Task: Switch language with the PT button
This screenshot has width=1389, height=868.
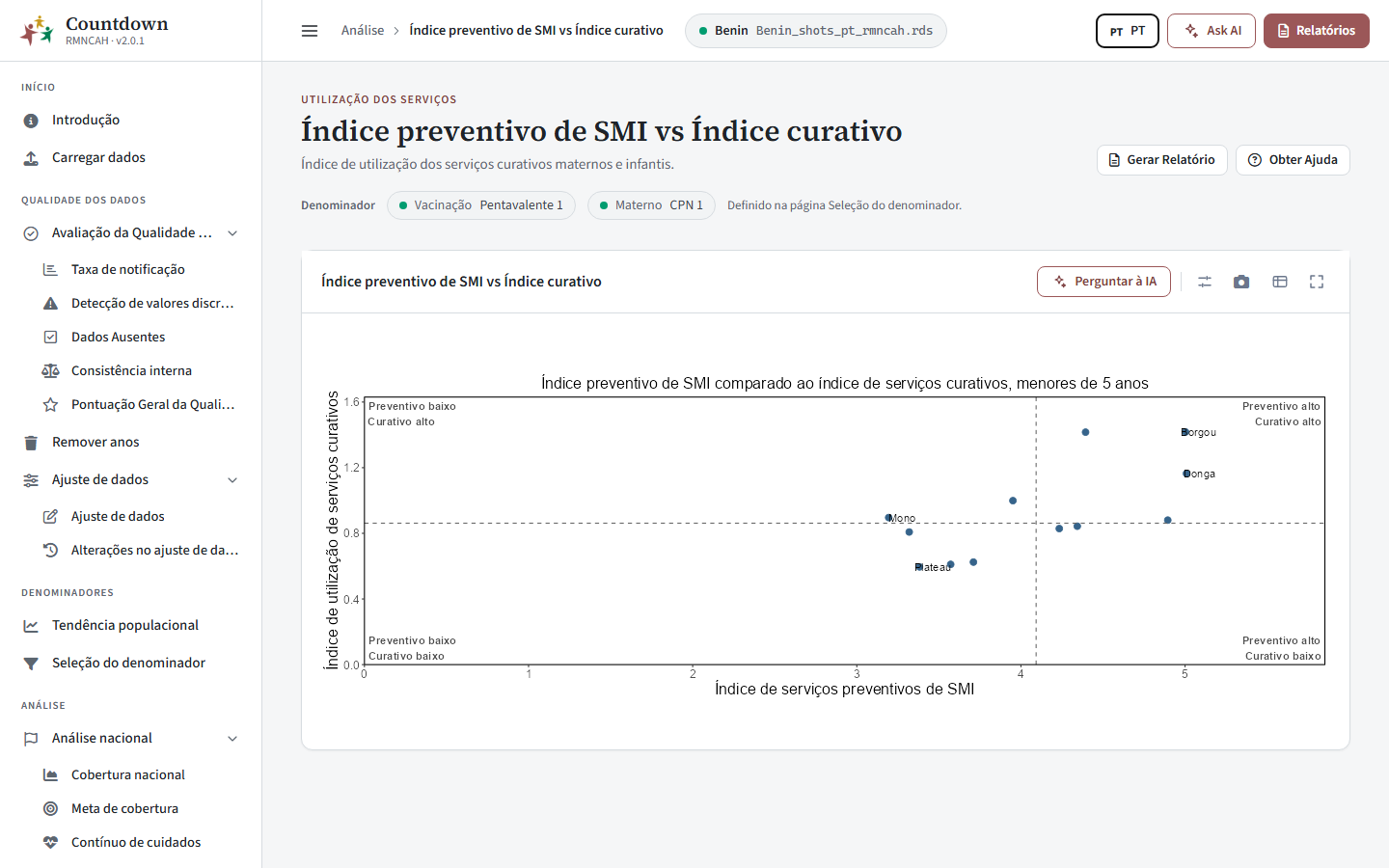Action: tap(1128, 31)
